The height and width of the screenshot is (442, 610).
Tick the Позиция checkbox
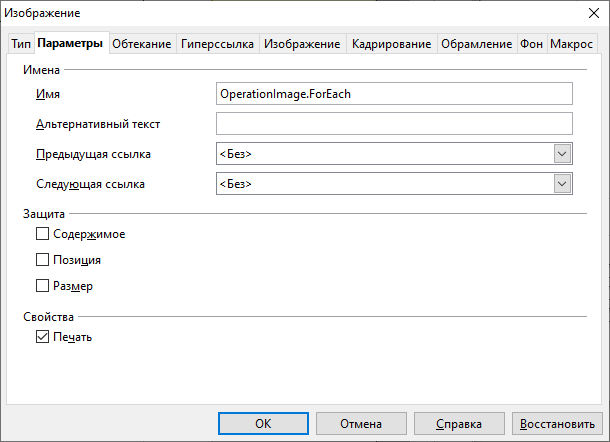coord(42,260)
